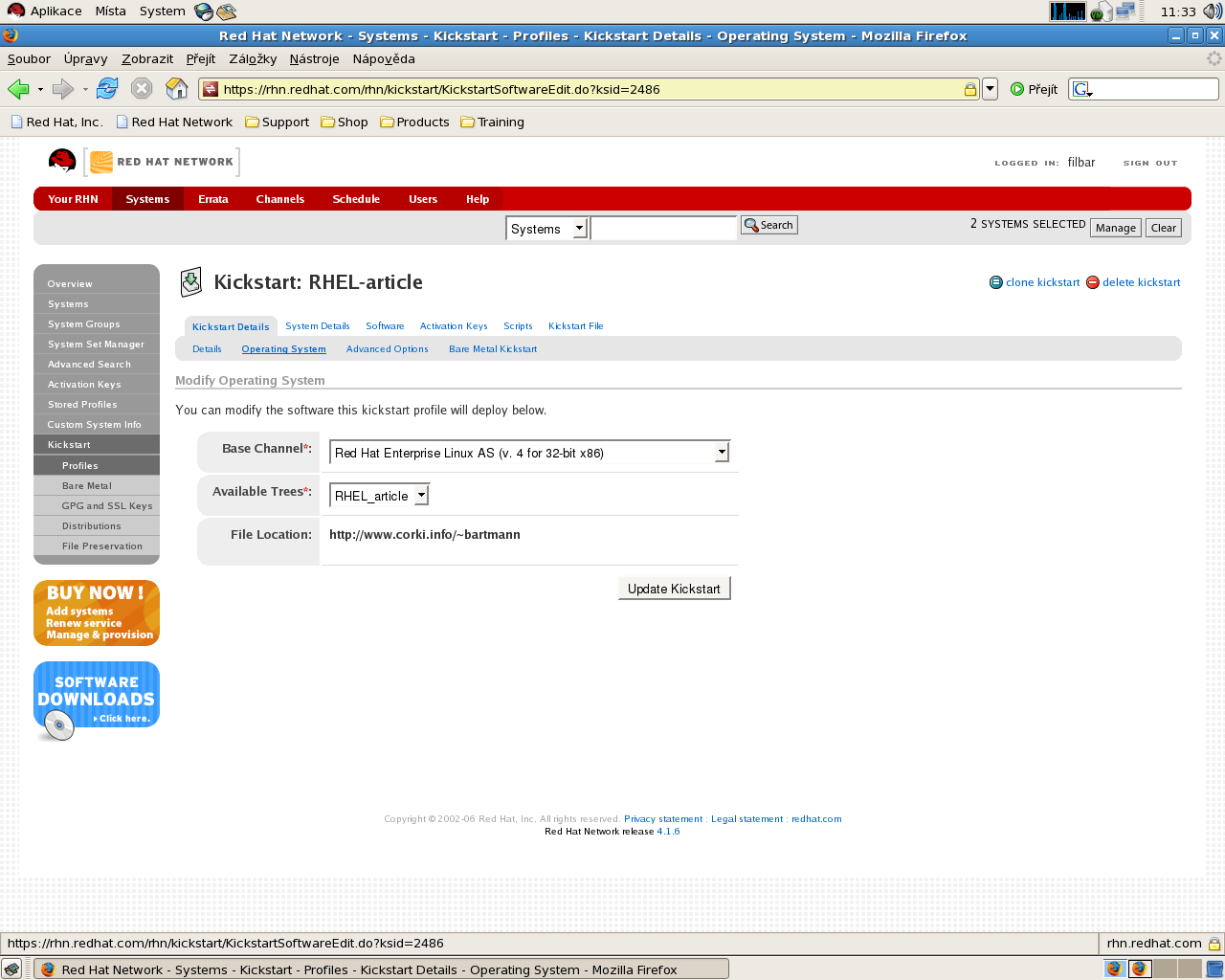Open Red Hat Network bookmark
Viewport: 1225px width, 980px height.
tap(175, 122)
